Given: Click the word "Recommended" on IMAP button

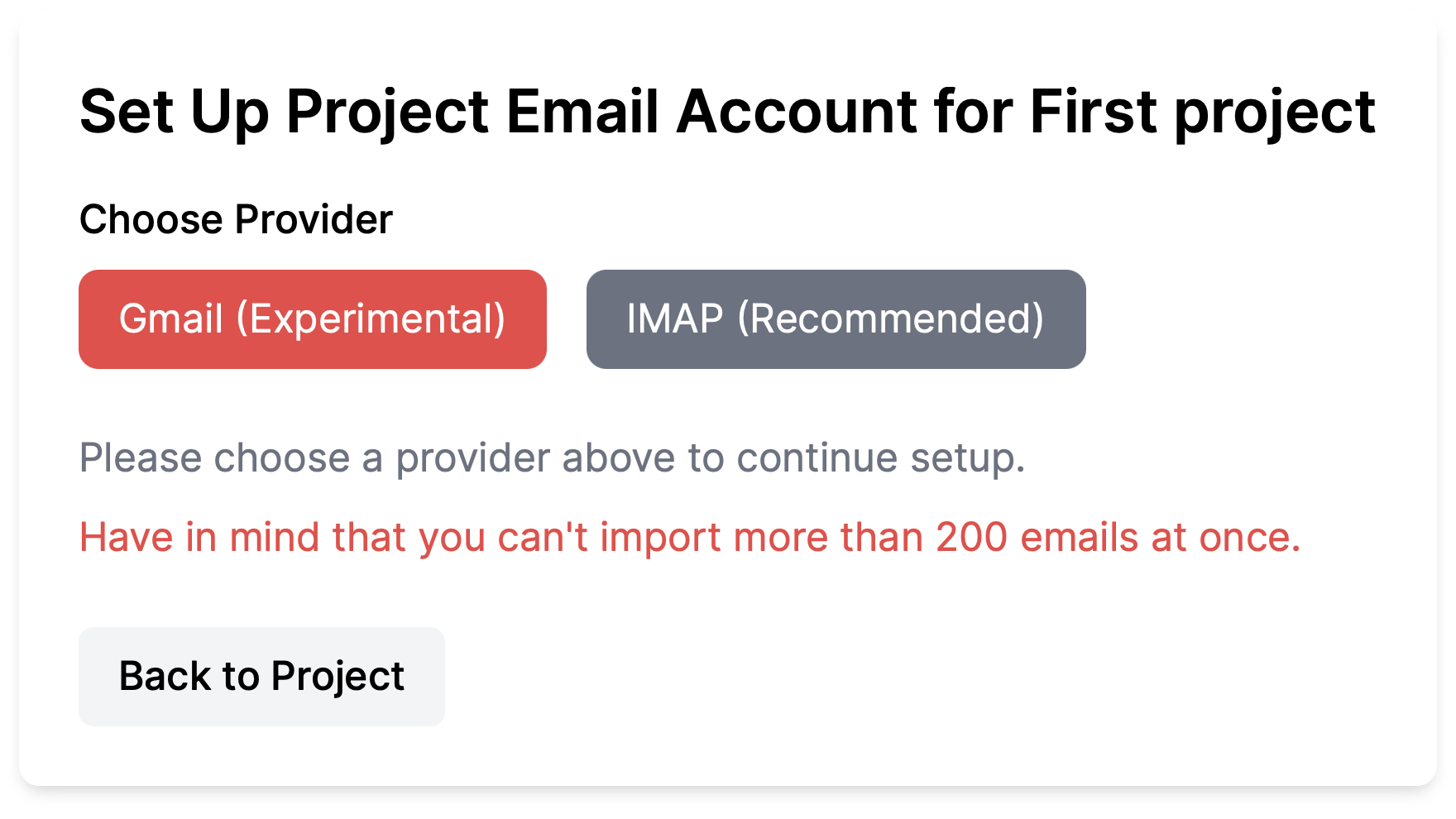Looking at the screenshot, I should (891, 319).
